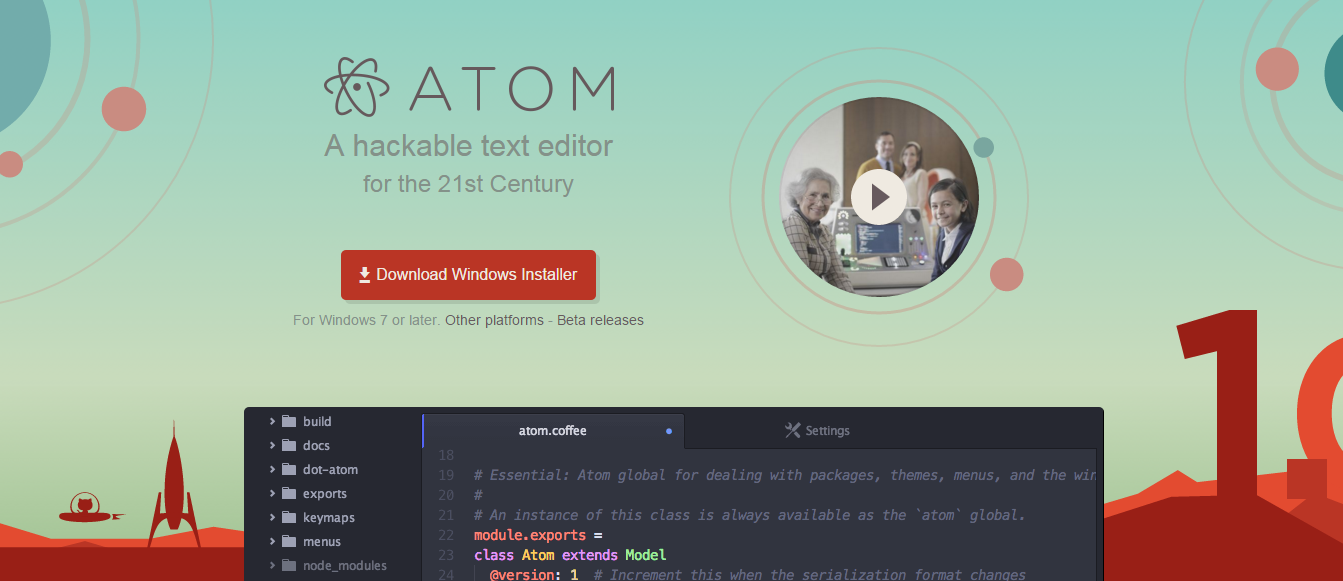
Task: Click line number 18 in the gutter
Action: pyautogui.click(x=446, y=455)
